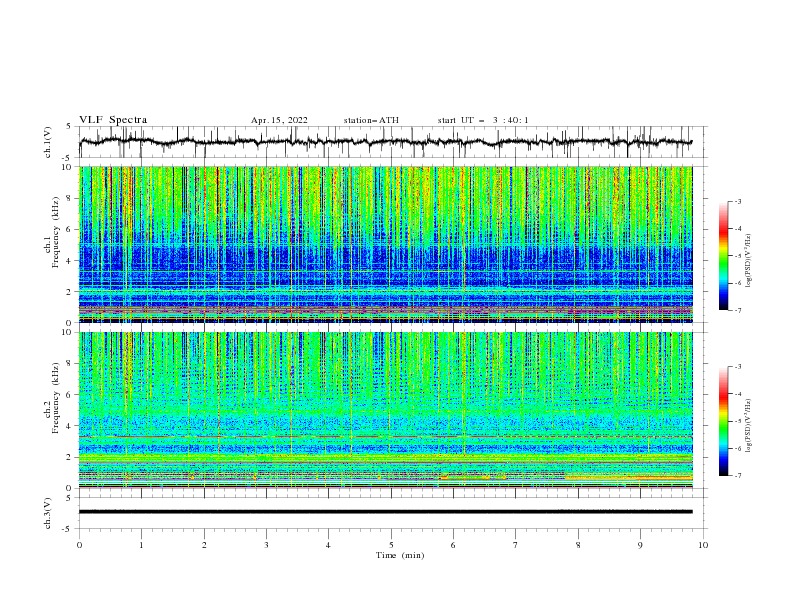Select the "ch.1 Frequency (kHz)" axis label
The width and height of the screenshot is (792, 612).
tap(52, 233)
